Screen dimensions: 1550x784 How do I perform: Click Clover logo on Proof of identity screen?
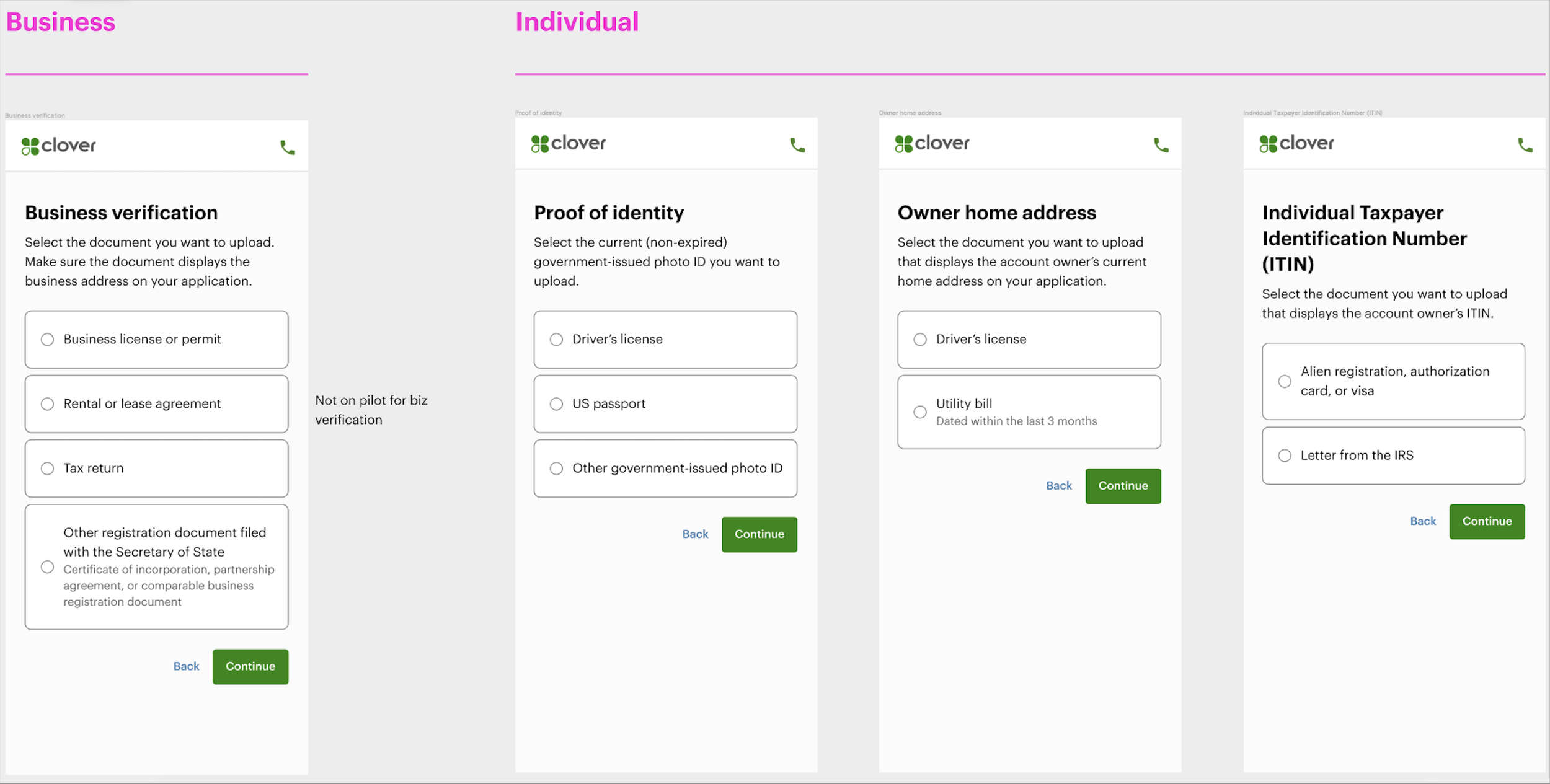(x=569, y=144)
